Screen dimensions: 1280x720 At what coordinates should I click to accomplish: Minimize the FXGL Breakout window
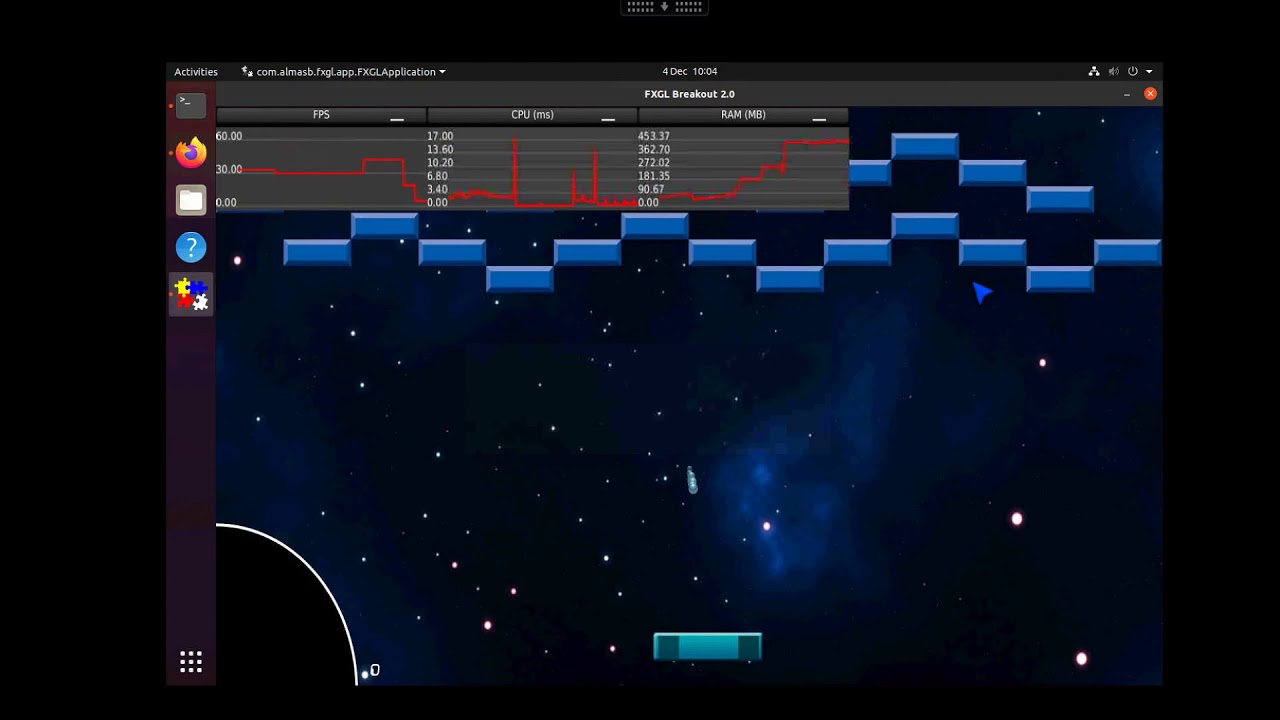(1127, 94)
